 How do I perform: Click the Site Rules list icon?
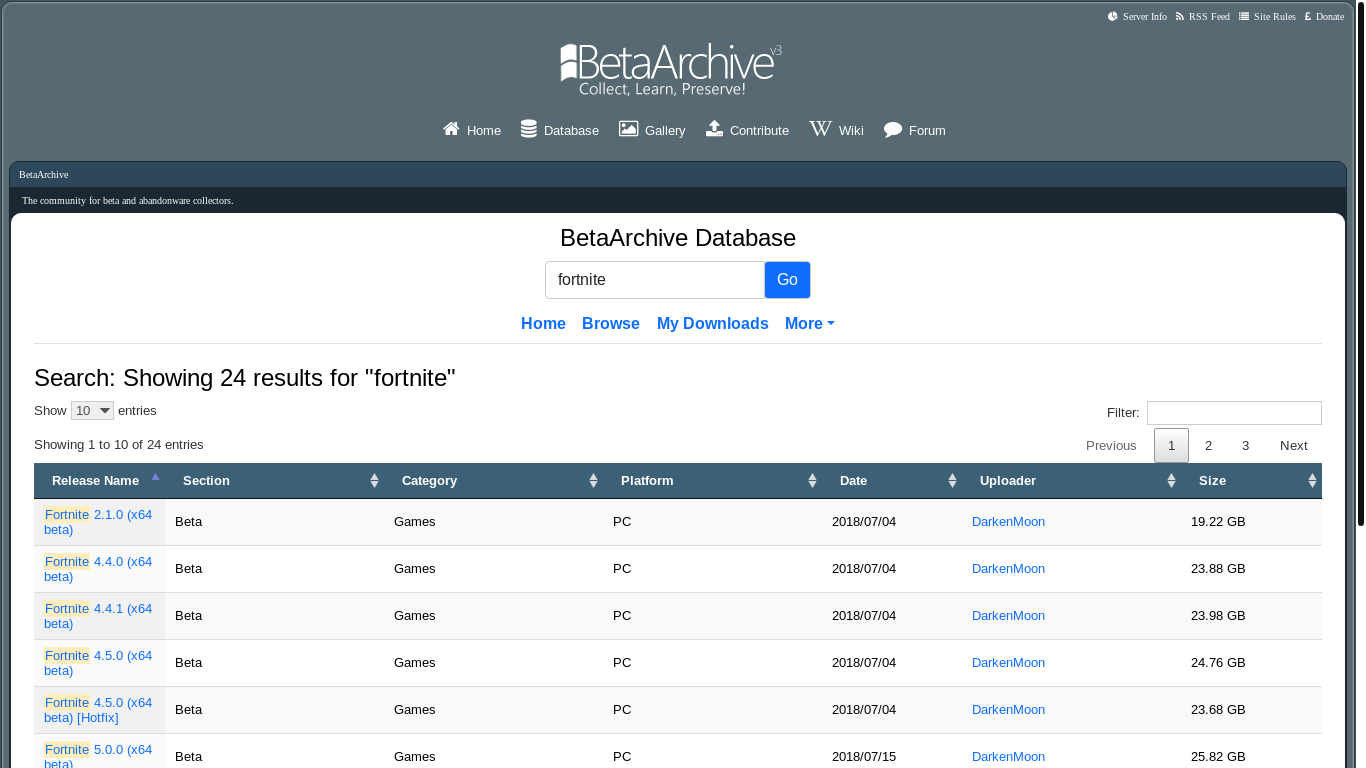click(x=1244, y=16)
